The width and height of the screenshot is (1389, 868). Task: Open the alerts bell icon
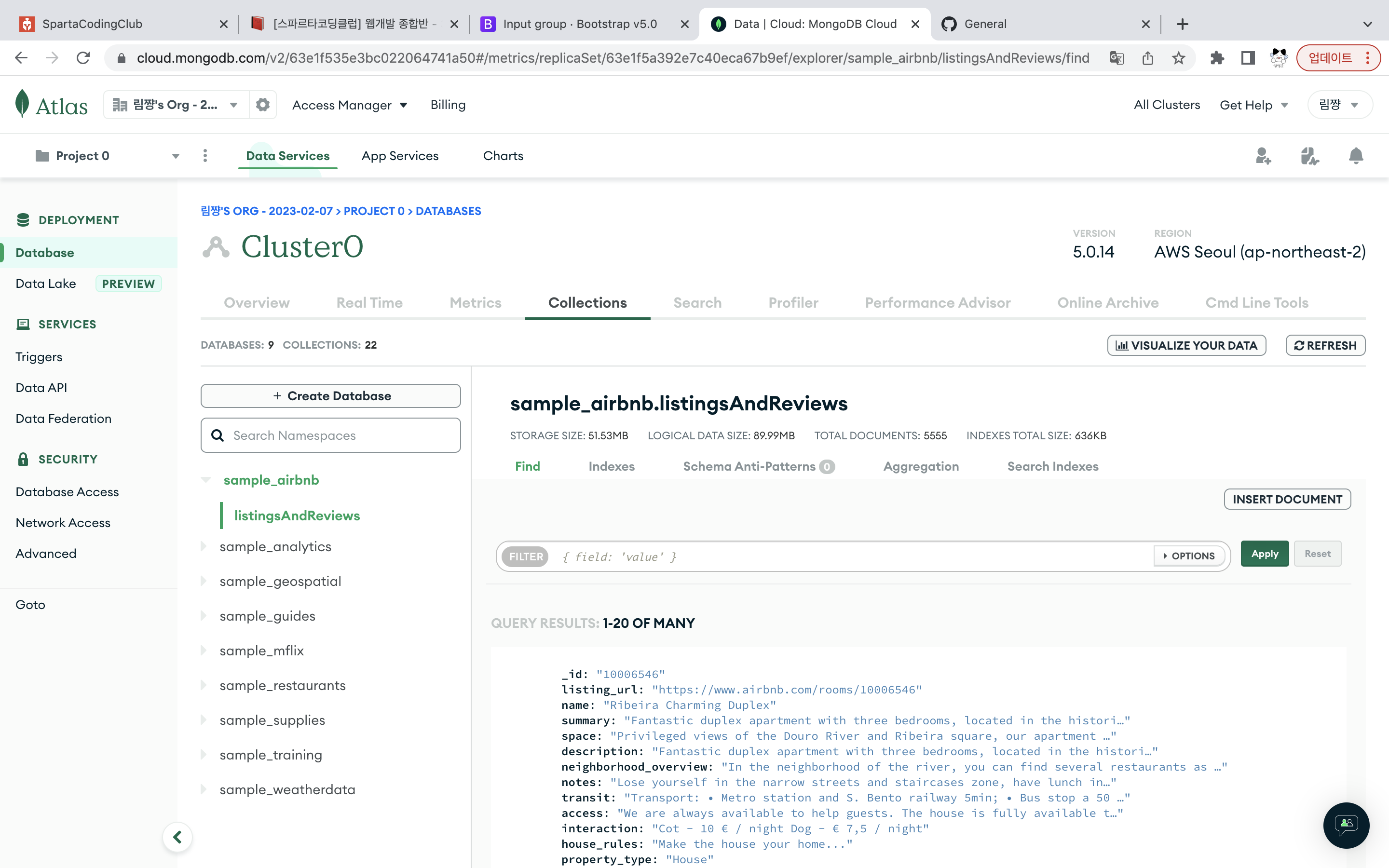click(1356, 156)
